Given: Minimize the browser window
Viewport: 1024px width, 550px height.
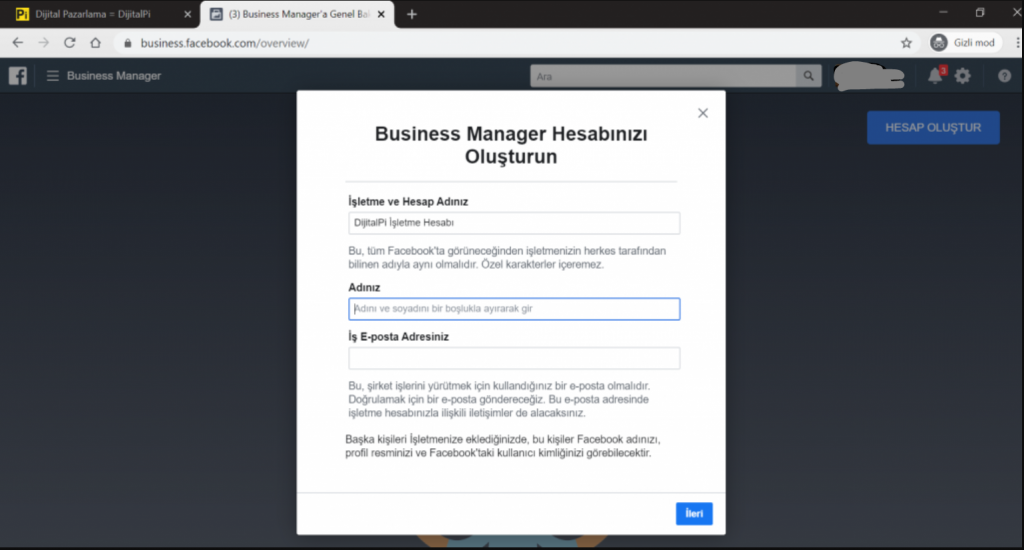Looking at the screenshot, I should click(943, 12).
